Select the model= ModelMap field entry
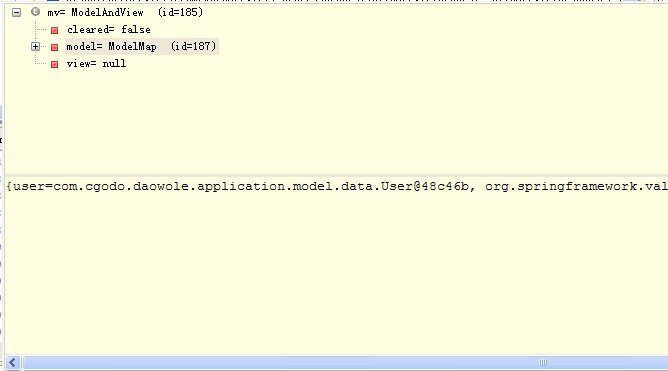The height and width of the screenshot is (371, 668). 141,46
